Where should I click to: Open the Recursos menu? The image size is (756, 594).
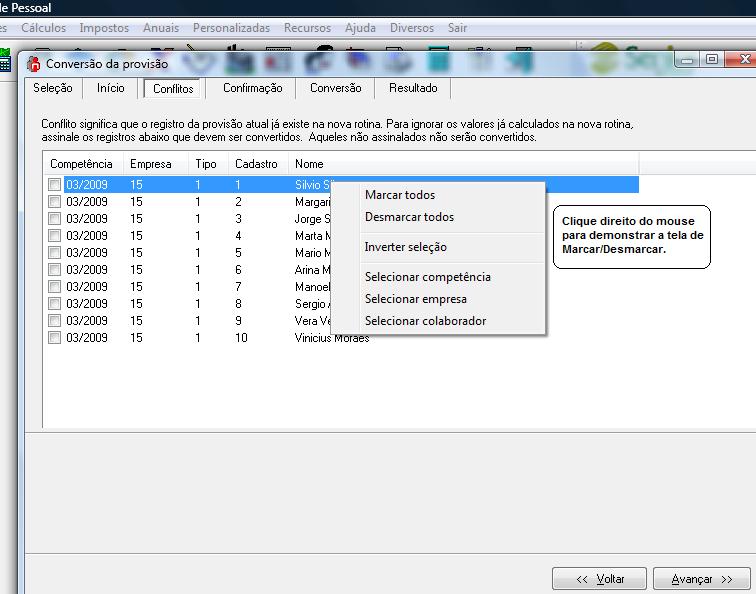[x=307, y=28]
